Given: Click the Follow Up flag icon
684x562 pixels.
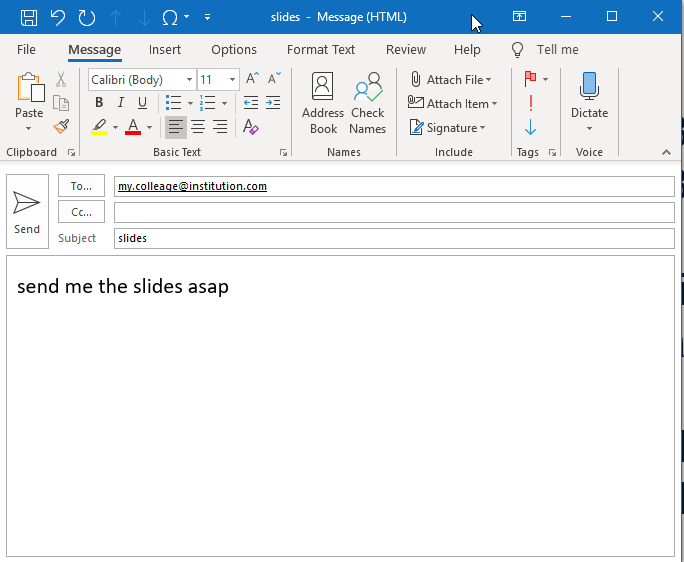Looking at the screenshot, I should click(530, 79).
